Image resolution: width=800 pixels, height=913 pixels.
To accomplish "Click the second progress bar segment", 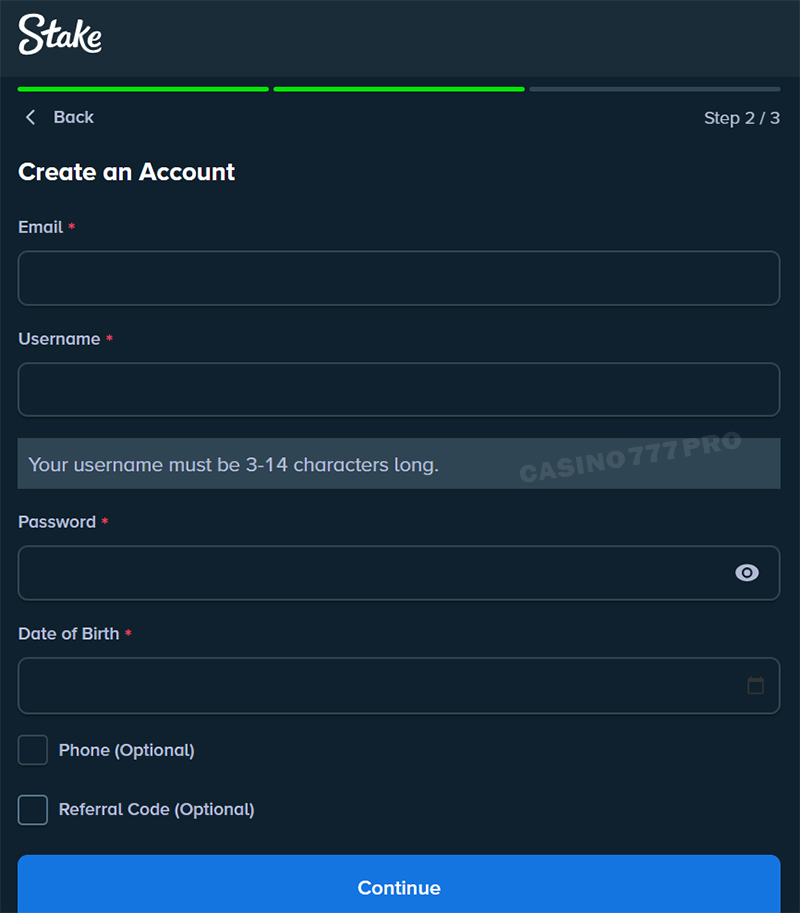I will (x=398, y=88).
